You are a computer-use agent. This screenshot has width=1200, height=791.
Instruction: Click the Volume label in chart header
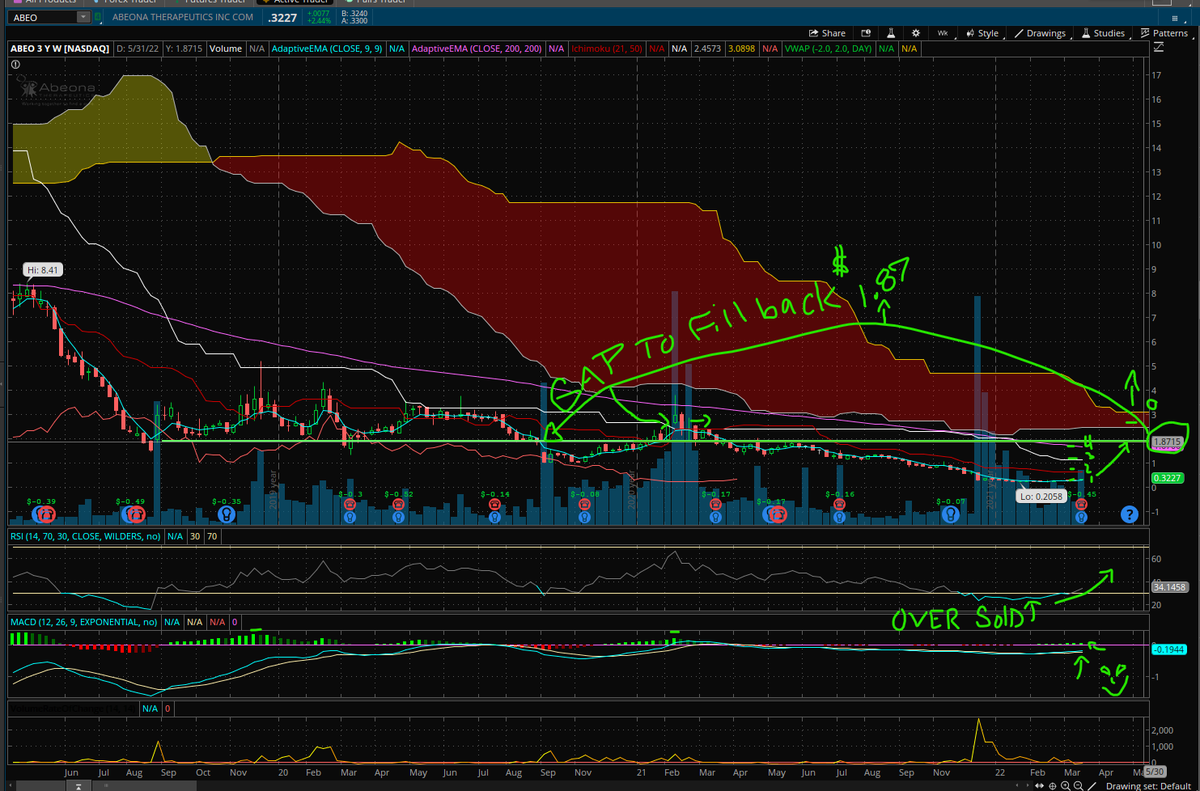[225, 47]
